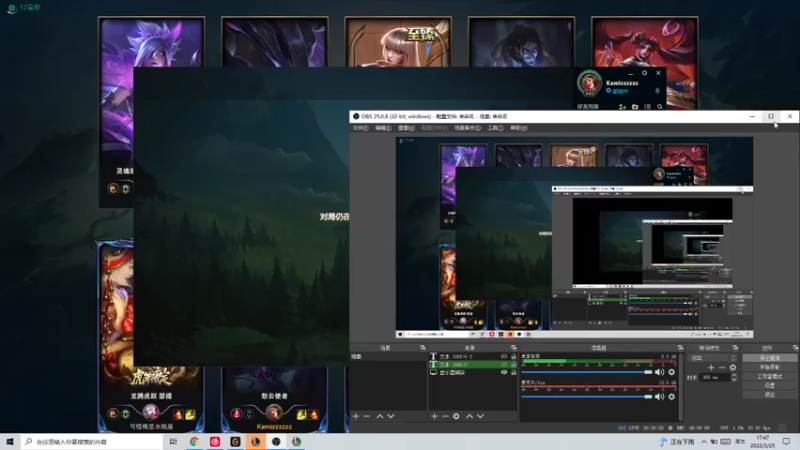The height and width of the screenshot is (450, 800).
Task: Select the 显示器捕获 source row
Action: [x=472, y=372]
